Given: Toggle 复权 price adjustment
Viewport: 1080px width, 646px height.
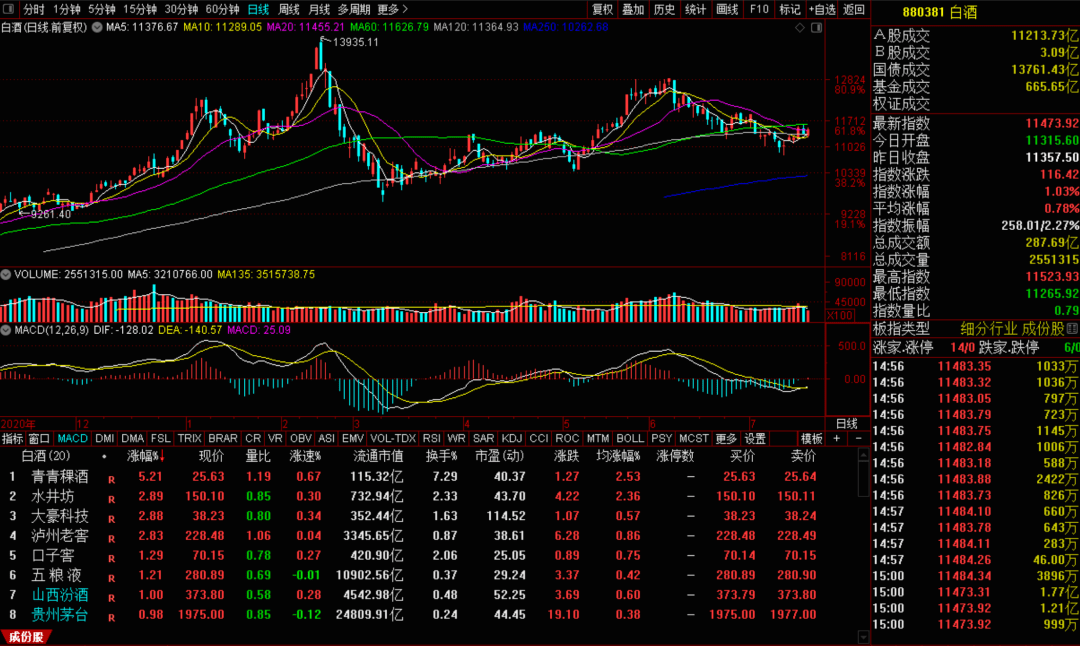Looking at the screenshot, I should coord(602,9).
